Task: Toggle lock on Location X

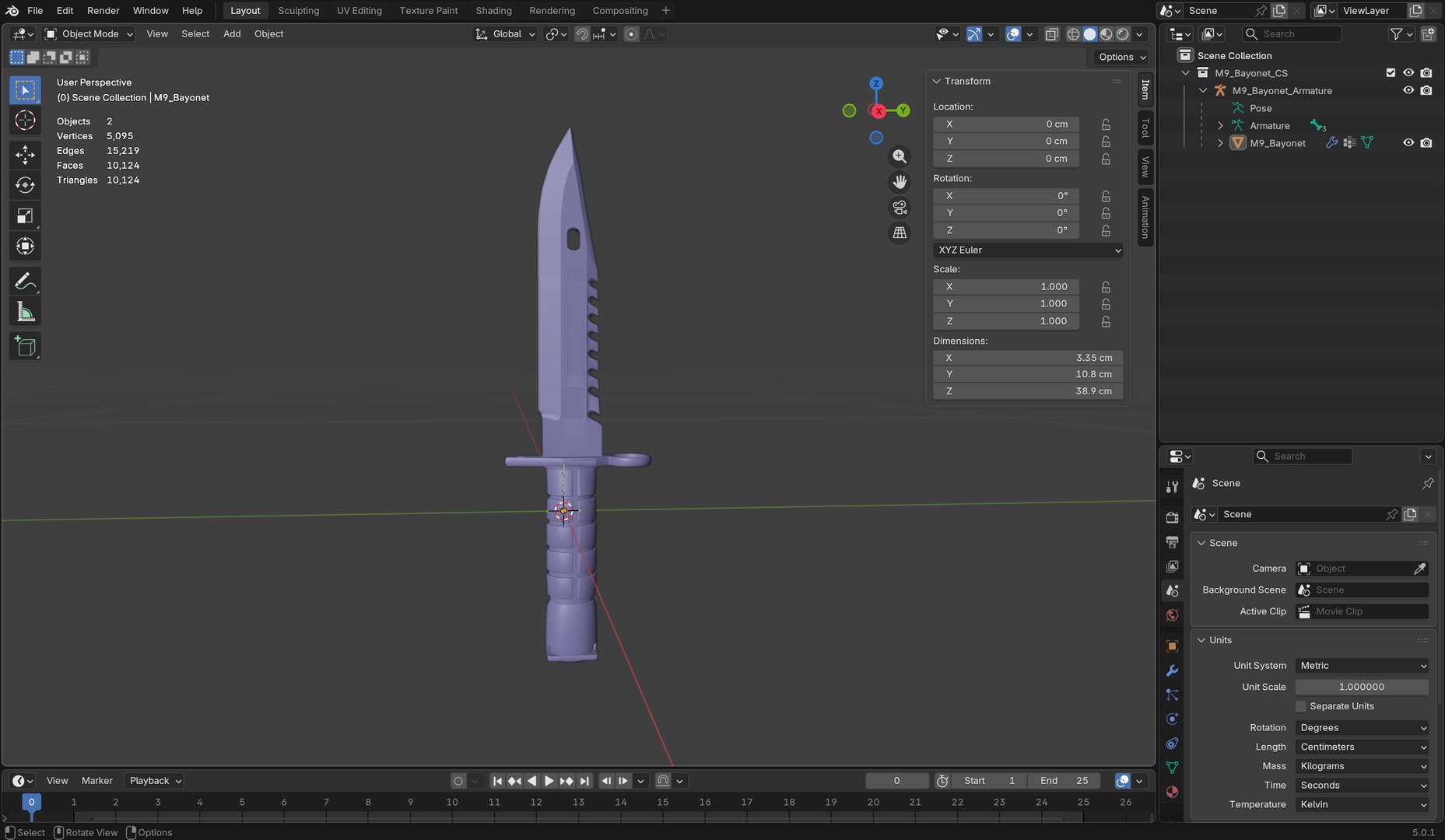Action: pos(1106,124)
